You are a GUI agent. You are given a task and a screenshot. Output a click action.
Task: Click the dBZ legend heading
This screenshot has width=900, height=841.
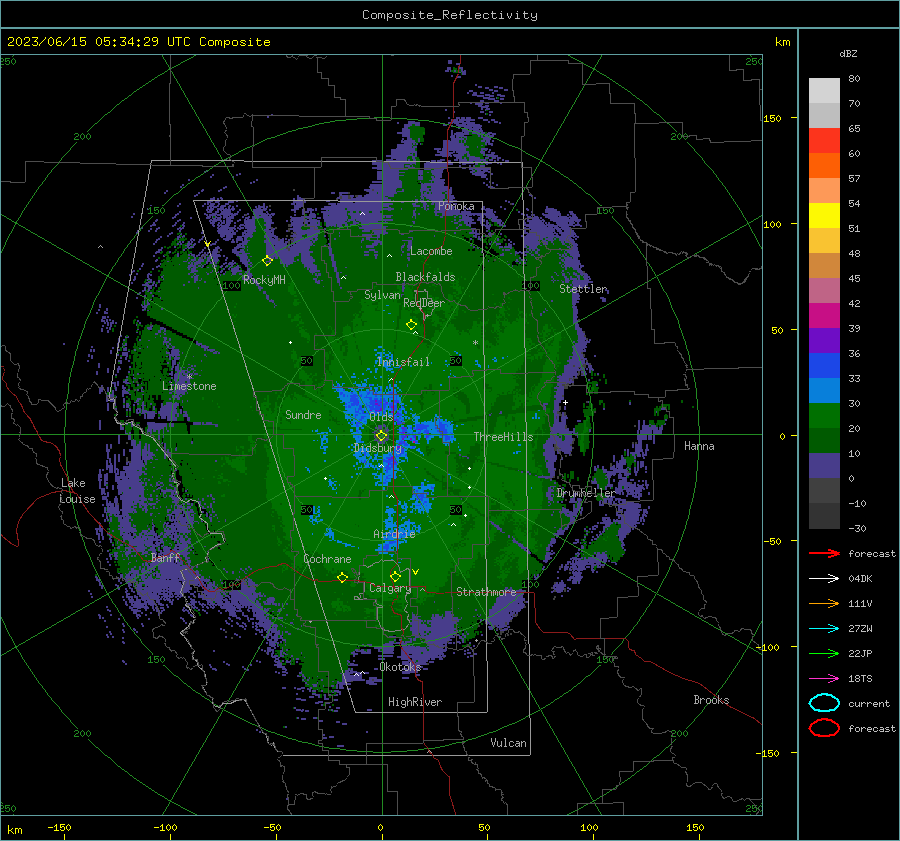pos(848,53)
